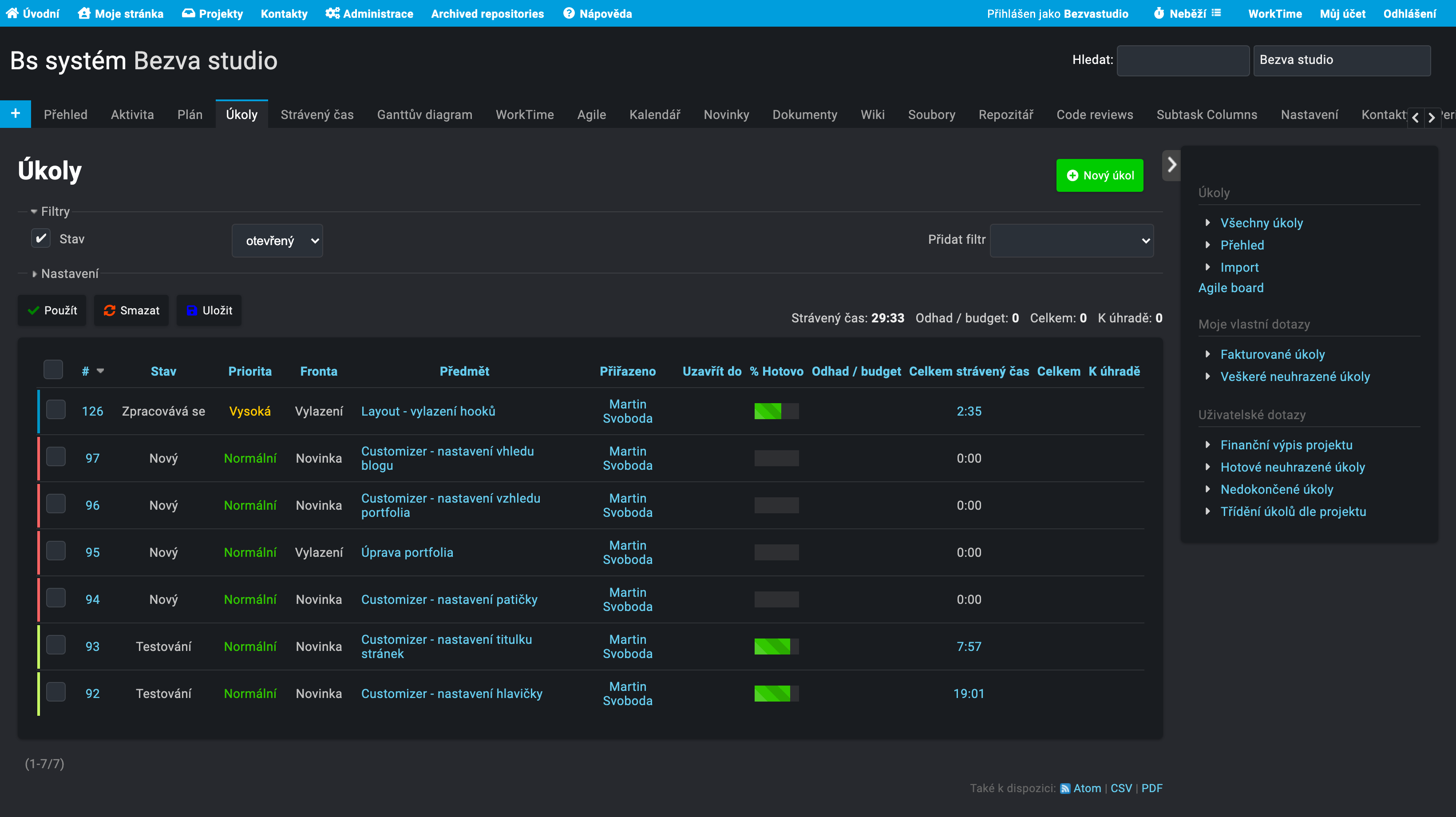Check the checkbox for task 92
Screen dimensions: 1456x817
[55, 691]
